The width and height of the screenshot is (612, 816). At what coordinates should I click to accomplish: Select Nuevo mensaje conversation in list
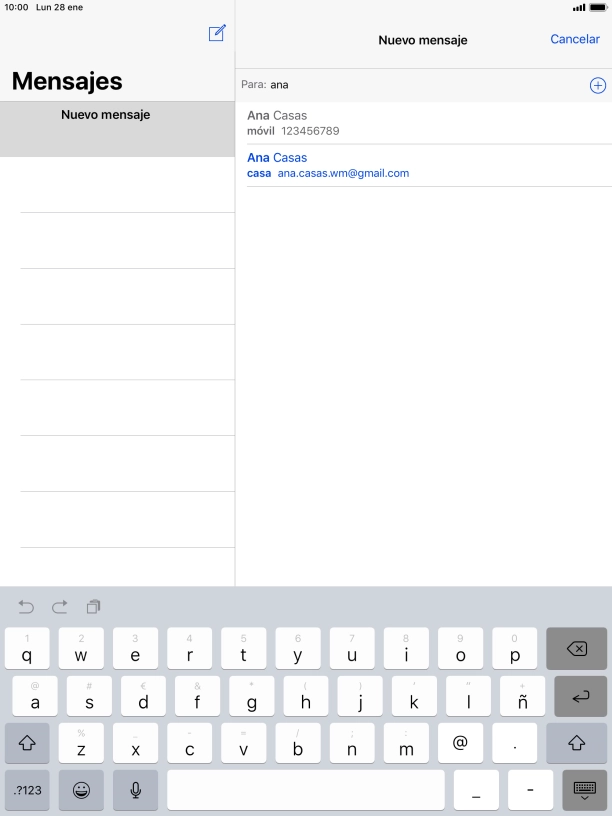pyautogui.click(x=117, y=128)
